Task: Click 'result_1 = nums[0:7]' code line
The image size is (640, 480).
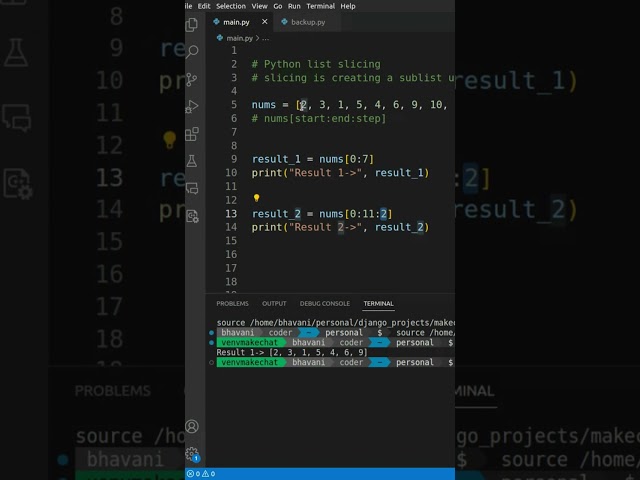Action: [x=313, y=159]
